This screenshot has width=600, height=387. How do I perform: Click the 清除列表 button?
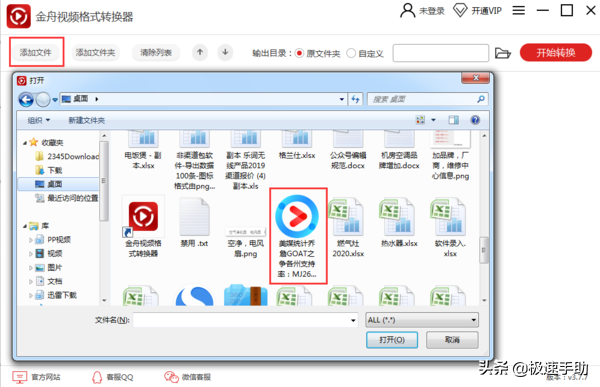tap(156, 52)
